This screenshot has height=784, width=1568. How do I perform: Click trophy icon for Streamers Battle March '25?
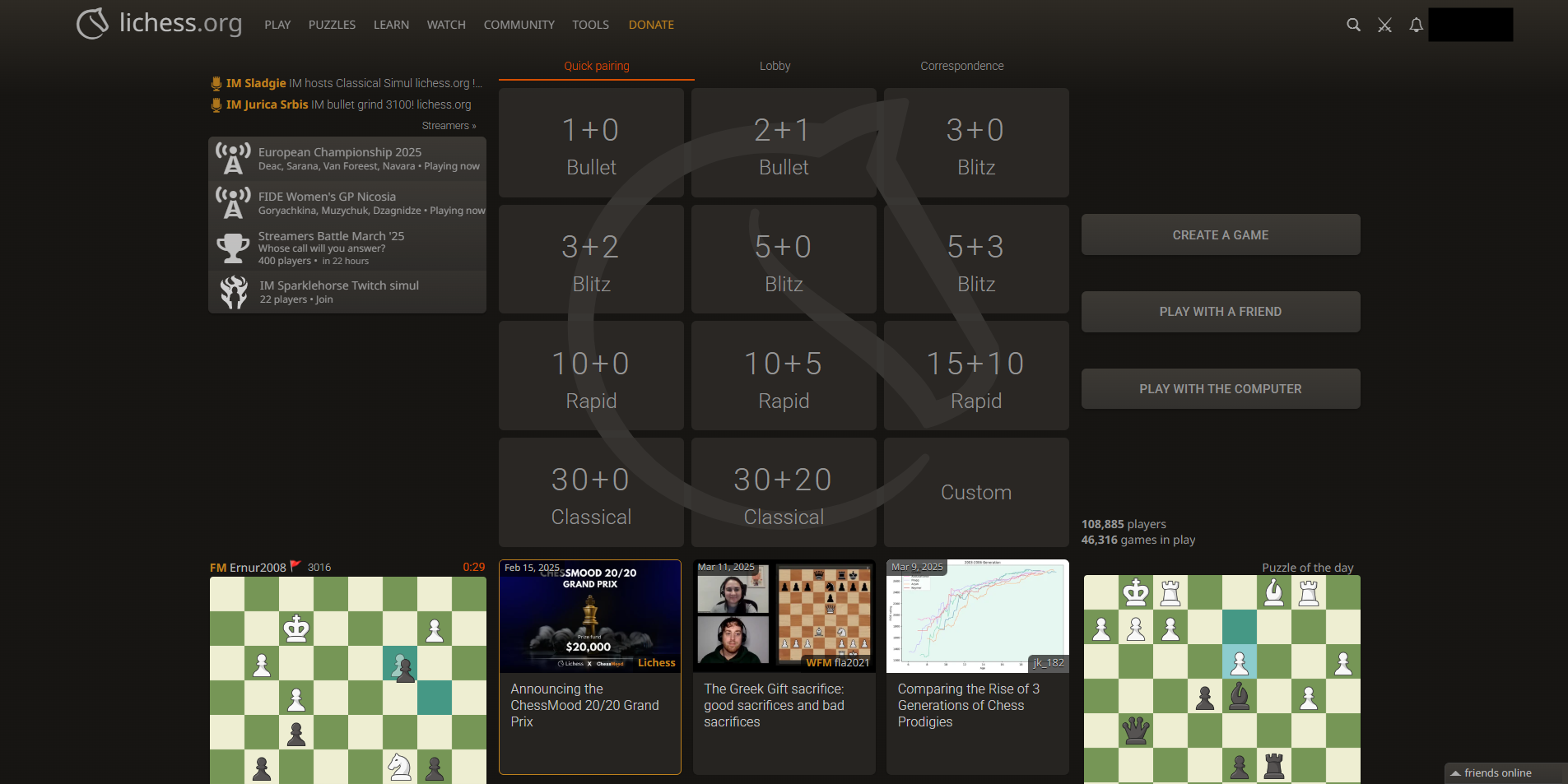click(x=233, y=248)
